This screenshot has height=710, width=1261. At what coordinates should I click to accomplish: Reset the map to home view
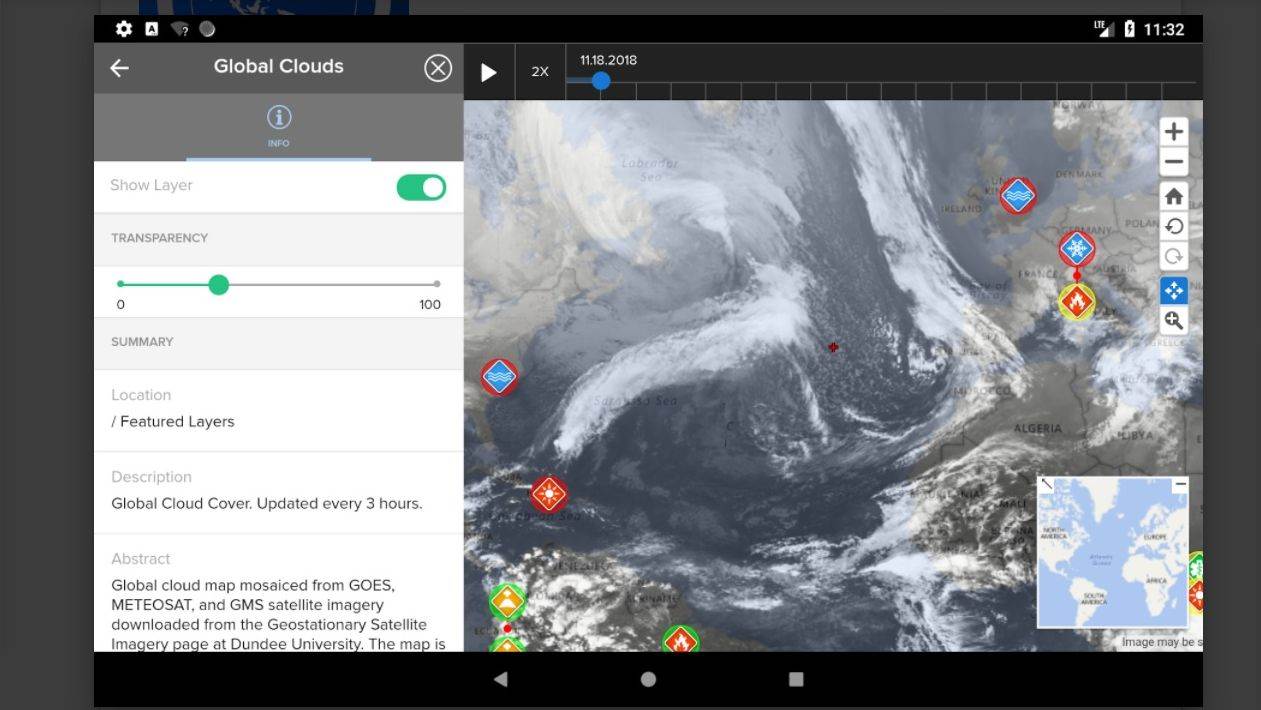(1173, 196)
